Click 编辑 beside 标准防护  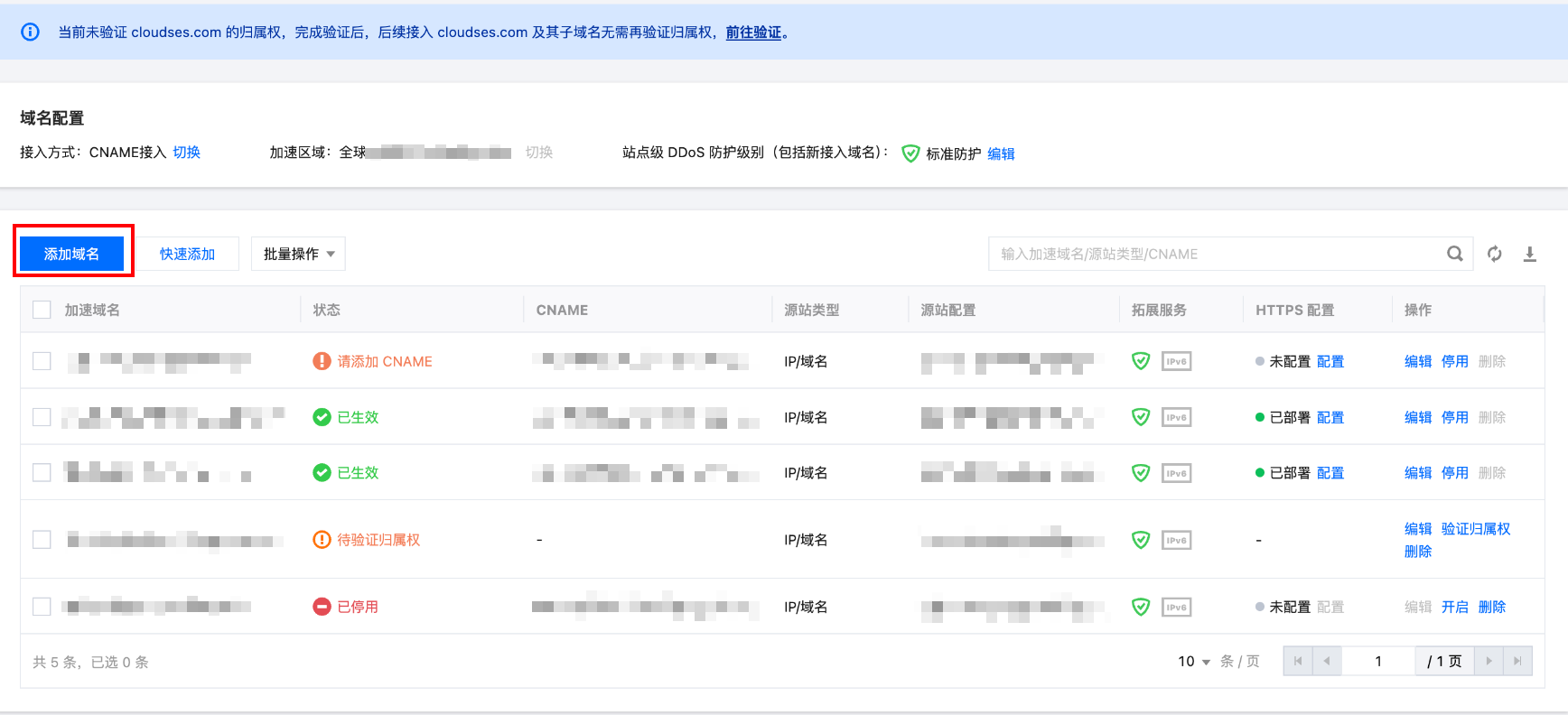[1001, 153]
